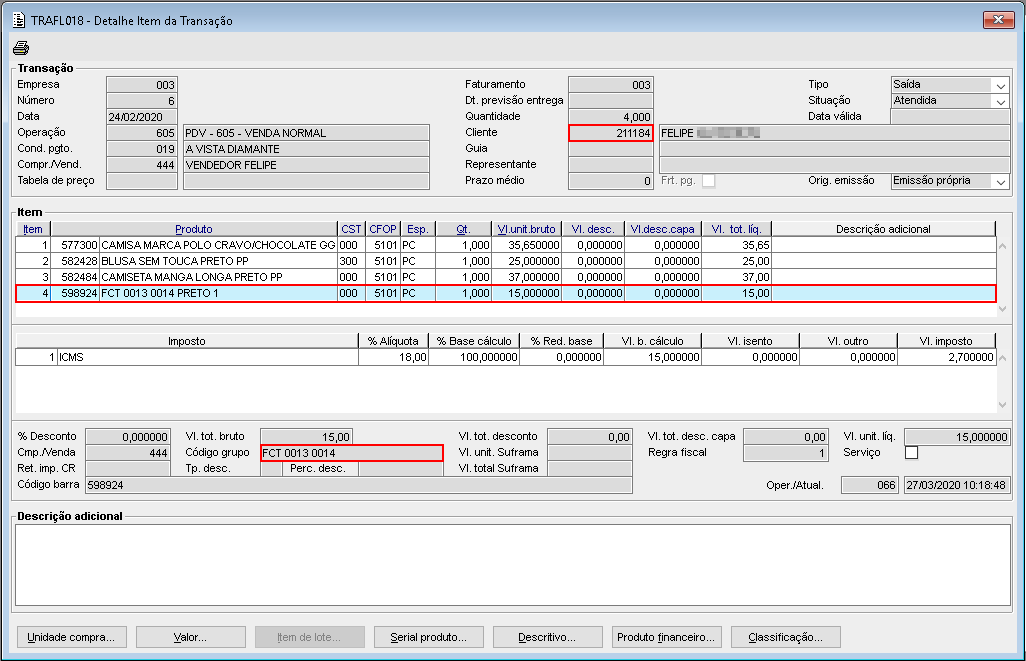Click the printer icon in toolbar
1026x661 pixels.
(21, 48)
